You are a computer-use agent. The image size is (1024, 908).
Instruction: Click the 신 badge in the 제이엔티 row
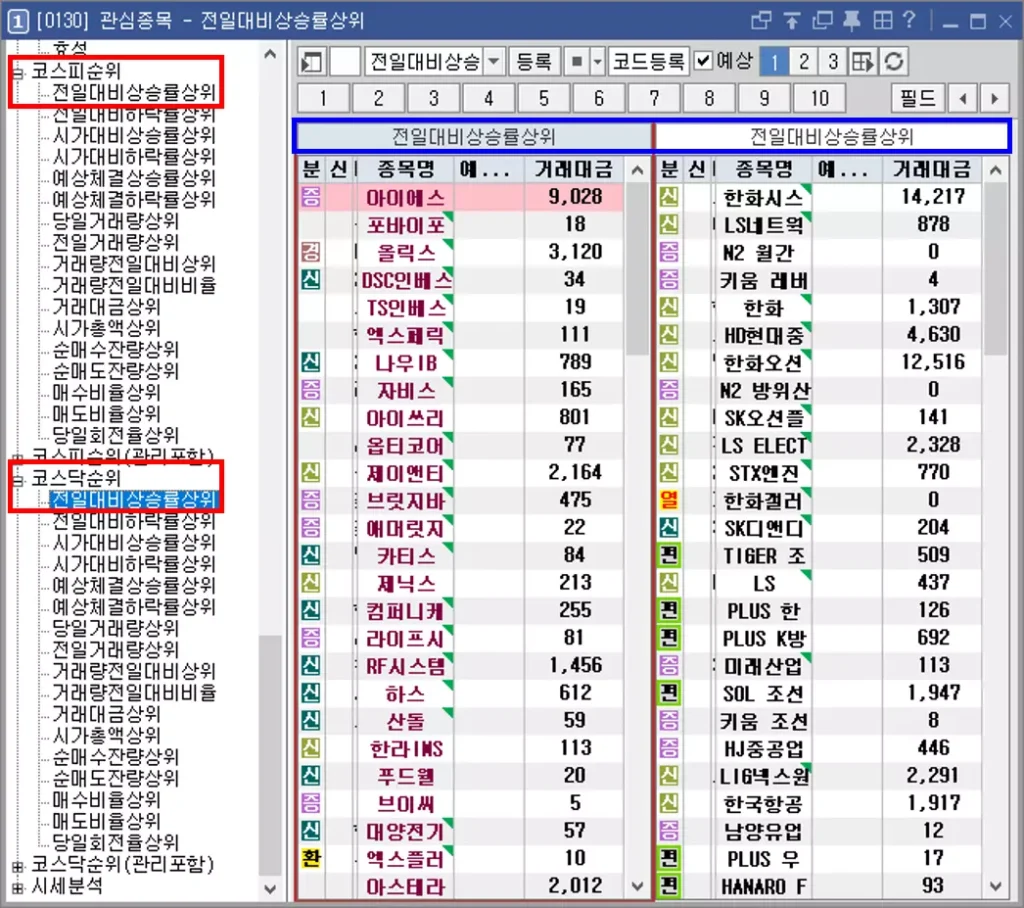pos(311,472)
